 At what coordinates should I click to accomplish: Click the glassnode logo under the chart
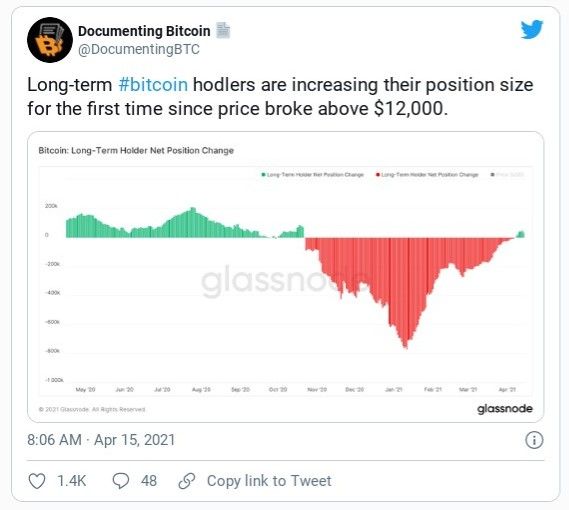[505, 409]
